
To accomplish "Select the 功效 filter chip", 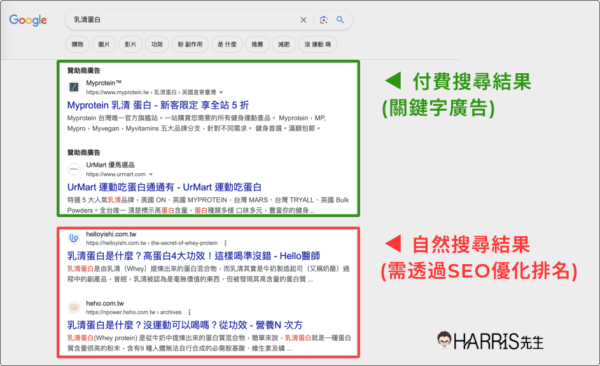I will coord(157,44).
